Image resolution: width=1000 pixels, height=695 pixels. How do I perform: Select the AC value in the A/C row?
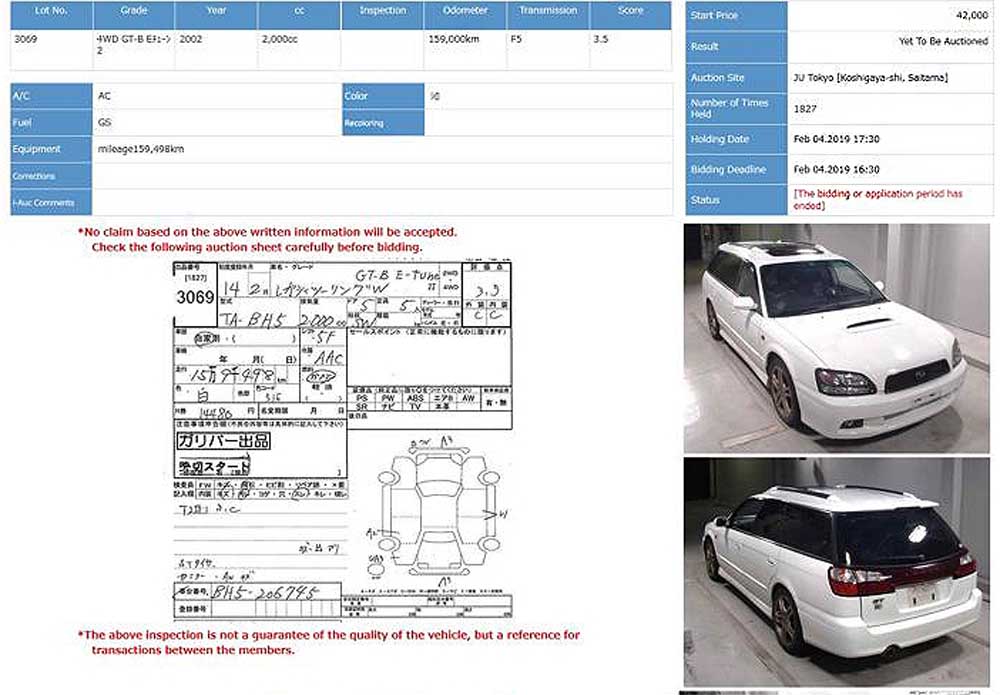pos(105,96)
